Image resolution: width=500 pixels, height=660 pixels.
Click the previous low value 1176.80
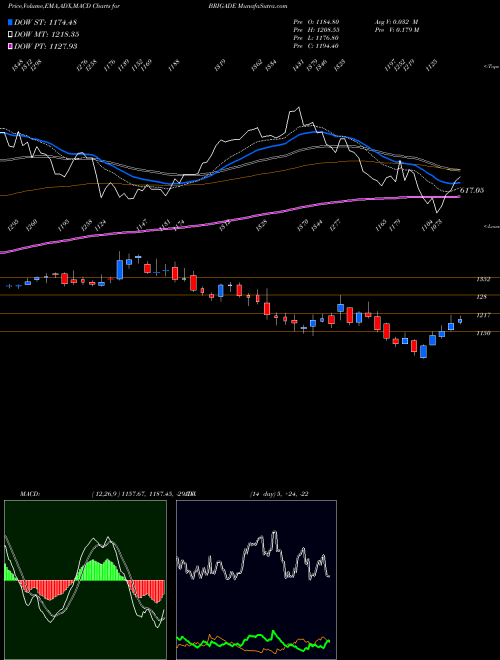[x=327, y=38]
